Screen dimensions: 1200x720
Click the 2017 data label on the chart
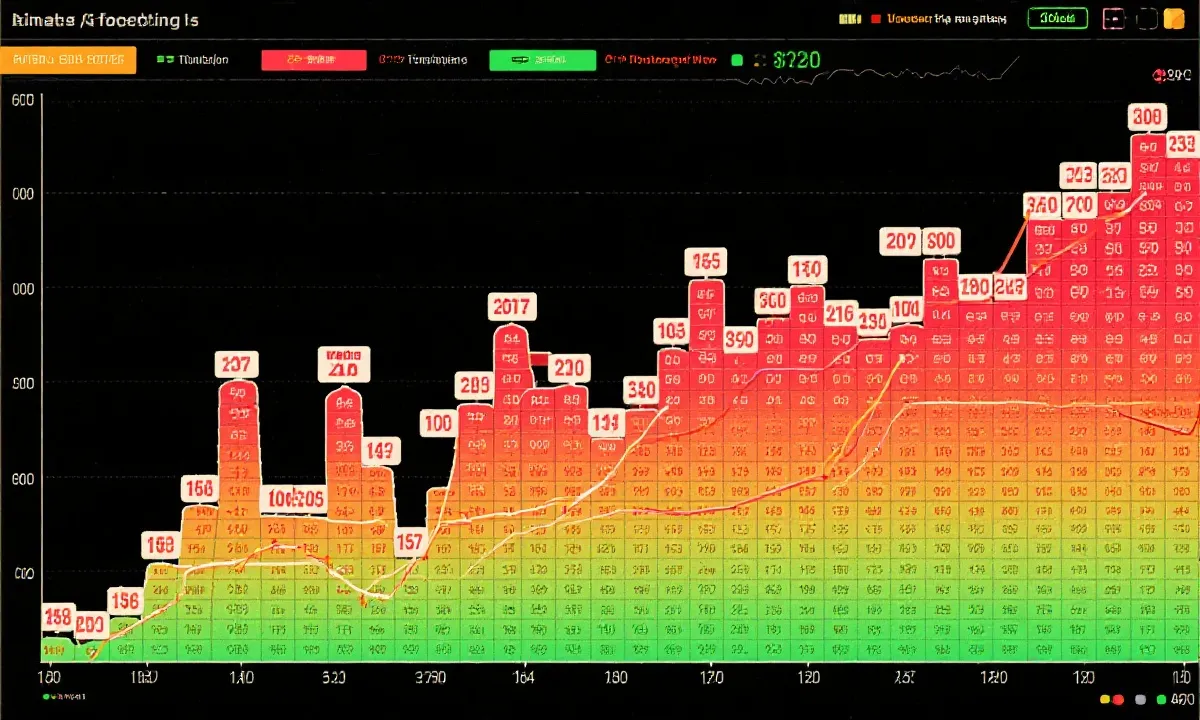point(512,306)
